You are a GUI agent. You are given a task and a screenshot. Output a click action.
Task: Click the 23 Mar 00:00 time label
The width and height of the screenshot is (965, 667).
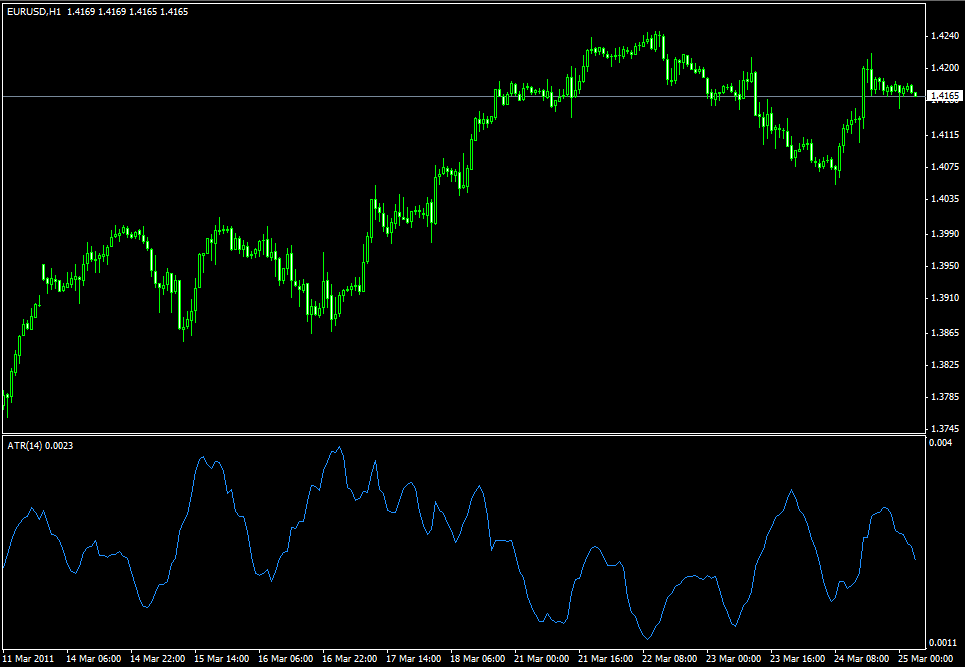coord(734,658)
